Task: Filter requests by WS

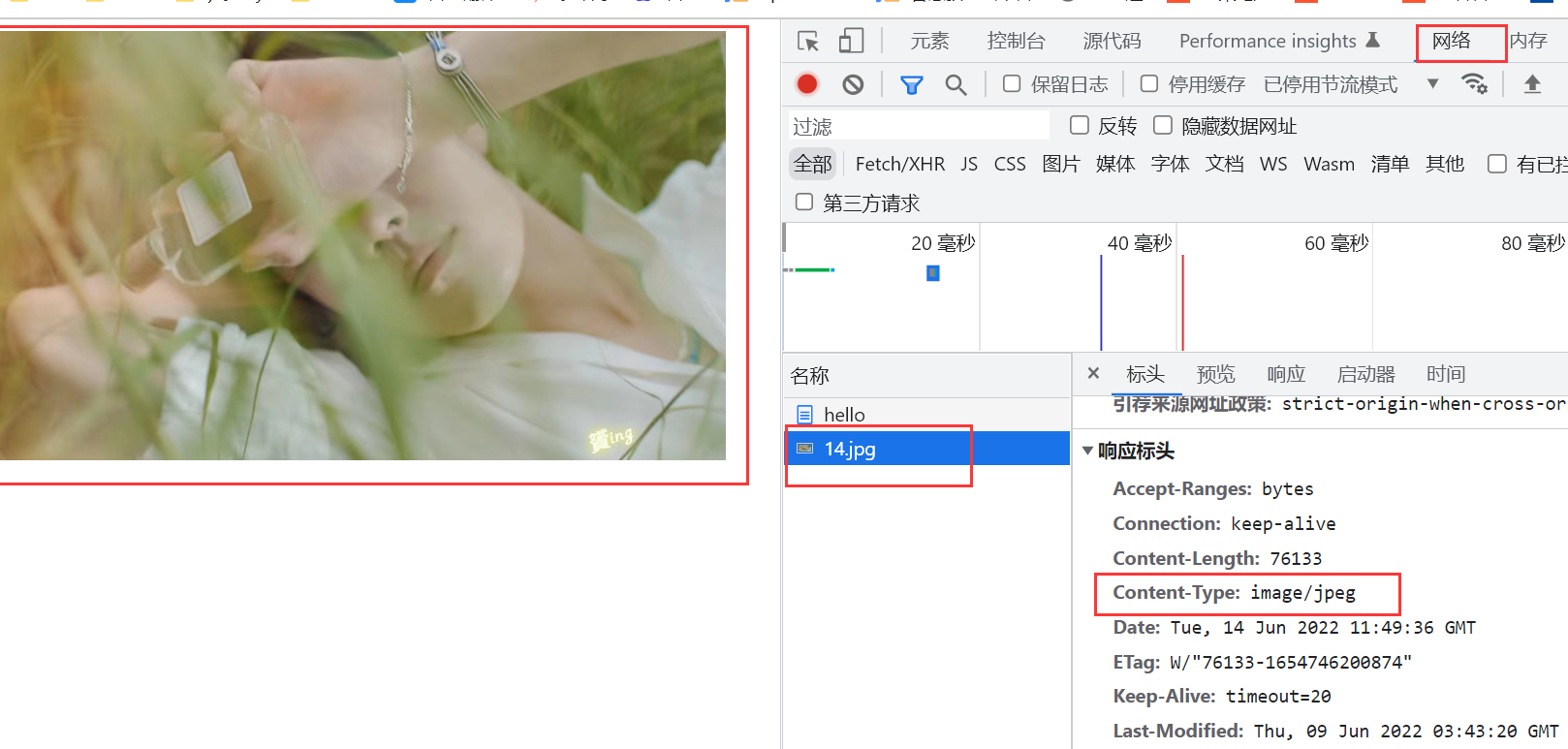Action: (x=1273, y=164)
